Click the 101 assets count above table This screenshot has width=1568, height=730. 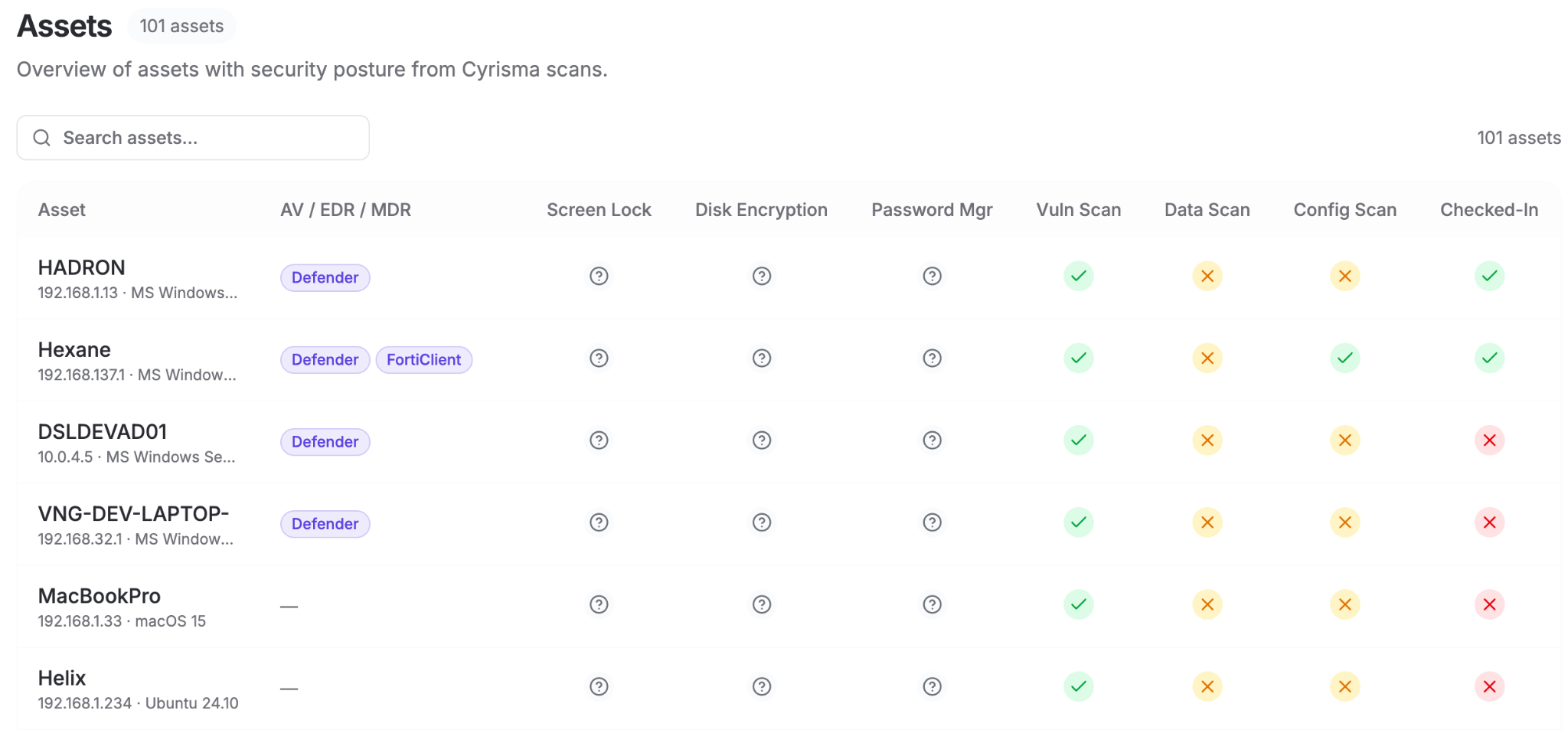[x=1519, y=138]
